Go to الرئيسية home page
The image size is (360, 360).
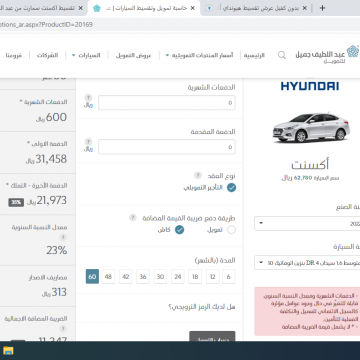click(x=254, y=55)
